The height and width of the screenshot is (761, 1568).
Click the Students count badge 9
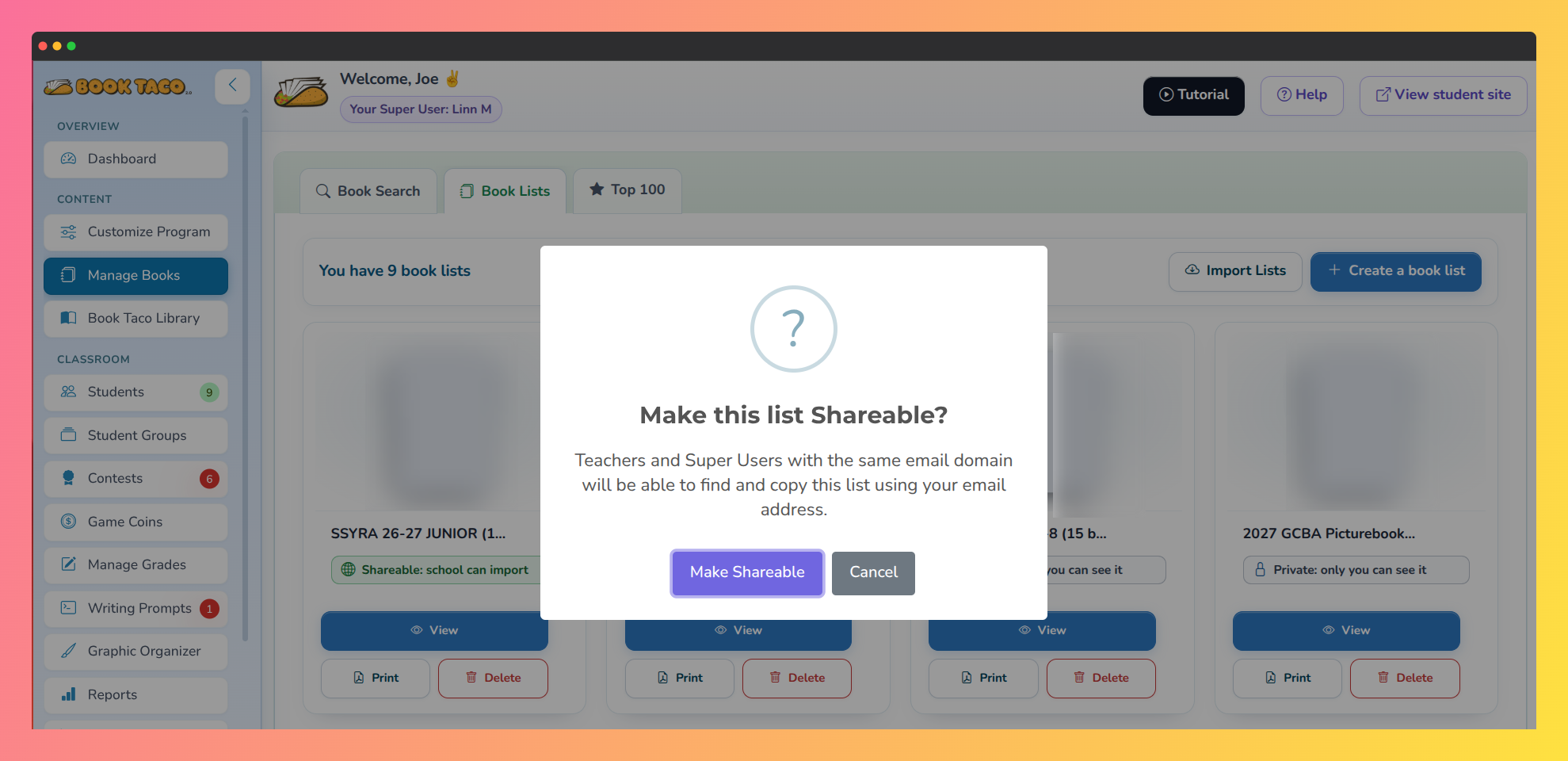[209, 392]
